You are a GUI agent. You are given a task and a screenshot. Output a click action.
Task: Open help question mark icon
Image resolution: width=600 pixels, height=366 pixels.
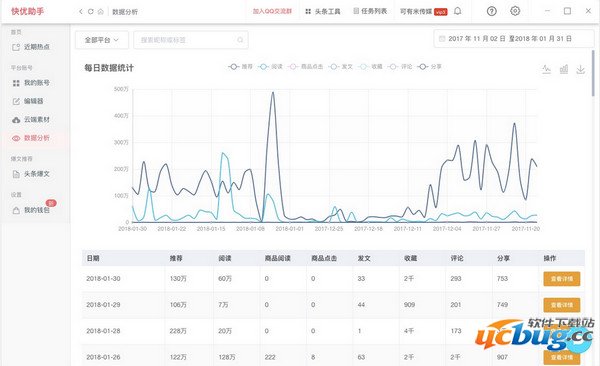point(492,11)
